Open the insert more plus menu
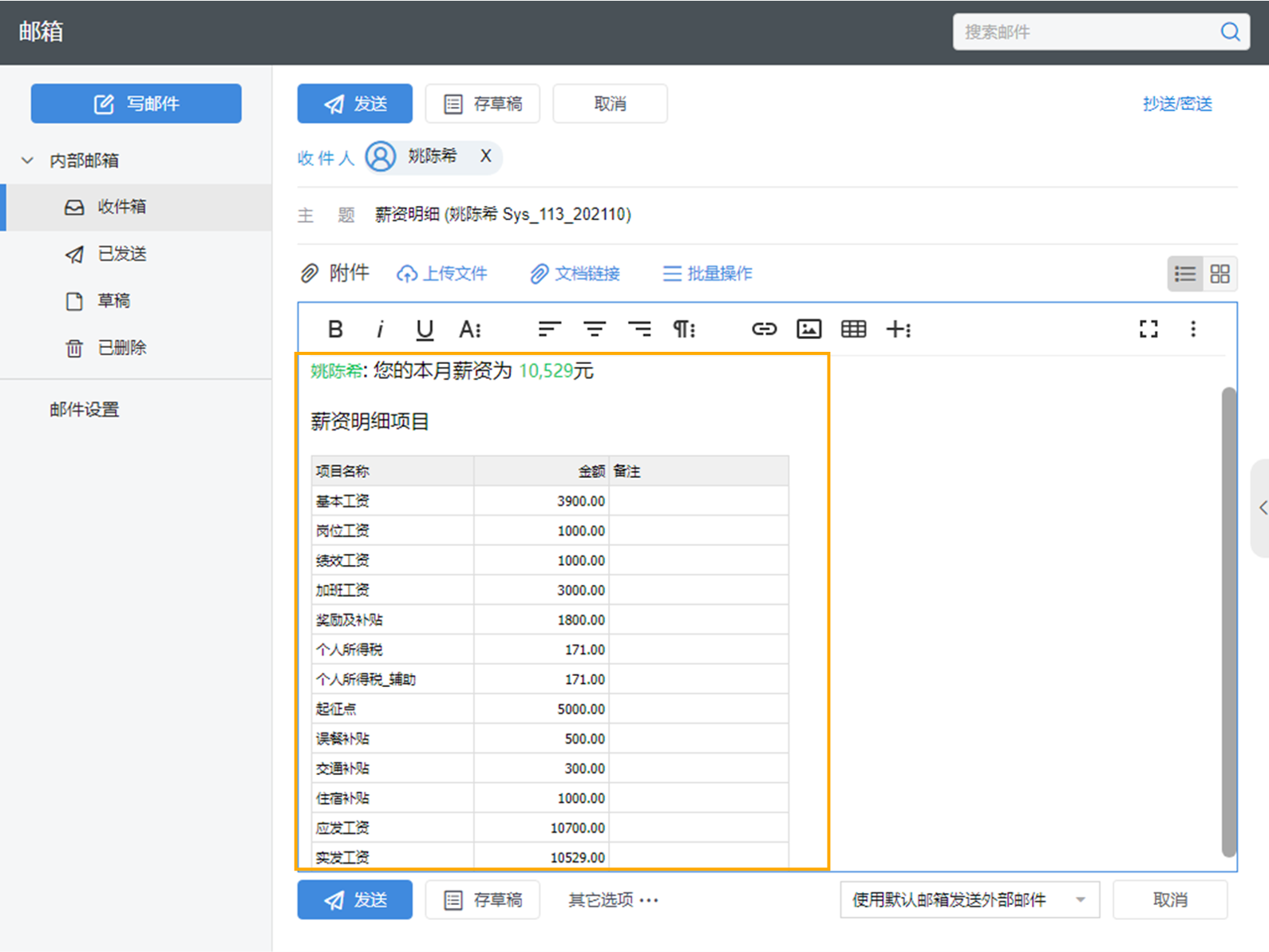The height and width of the screenshot is (952, 1269). [x=899, y=329]
